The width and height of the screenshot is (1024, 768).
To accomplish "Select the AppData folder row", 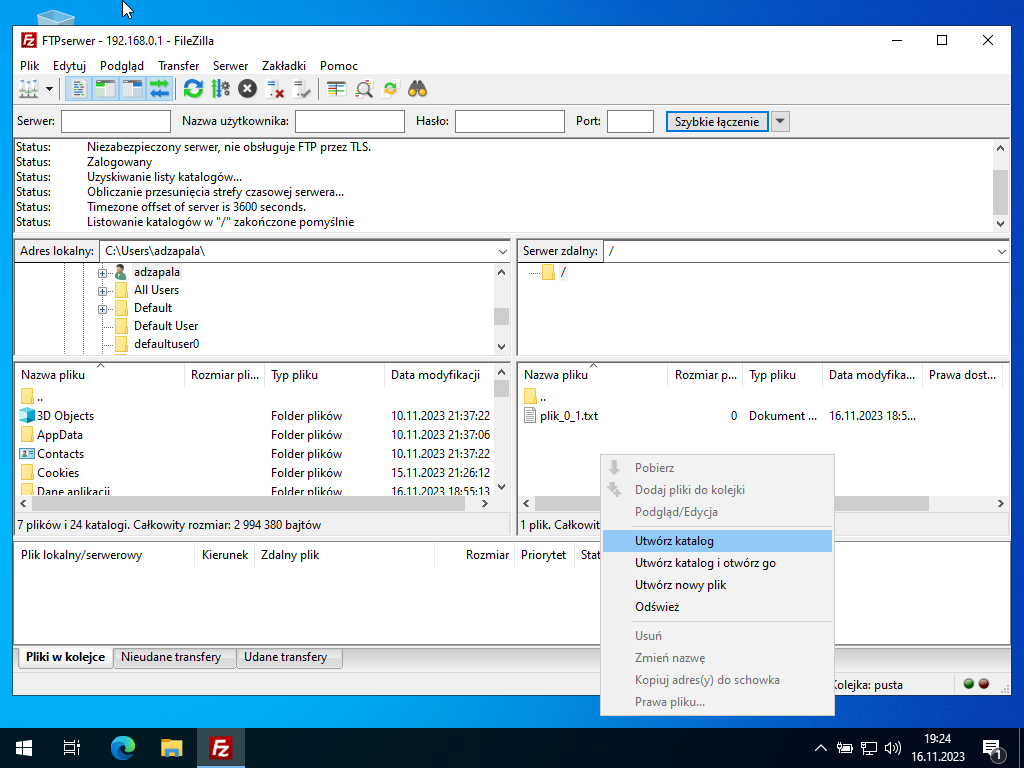I will coord(256,435).
